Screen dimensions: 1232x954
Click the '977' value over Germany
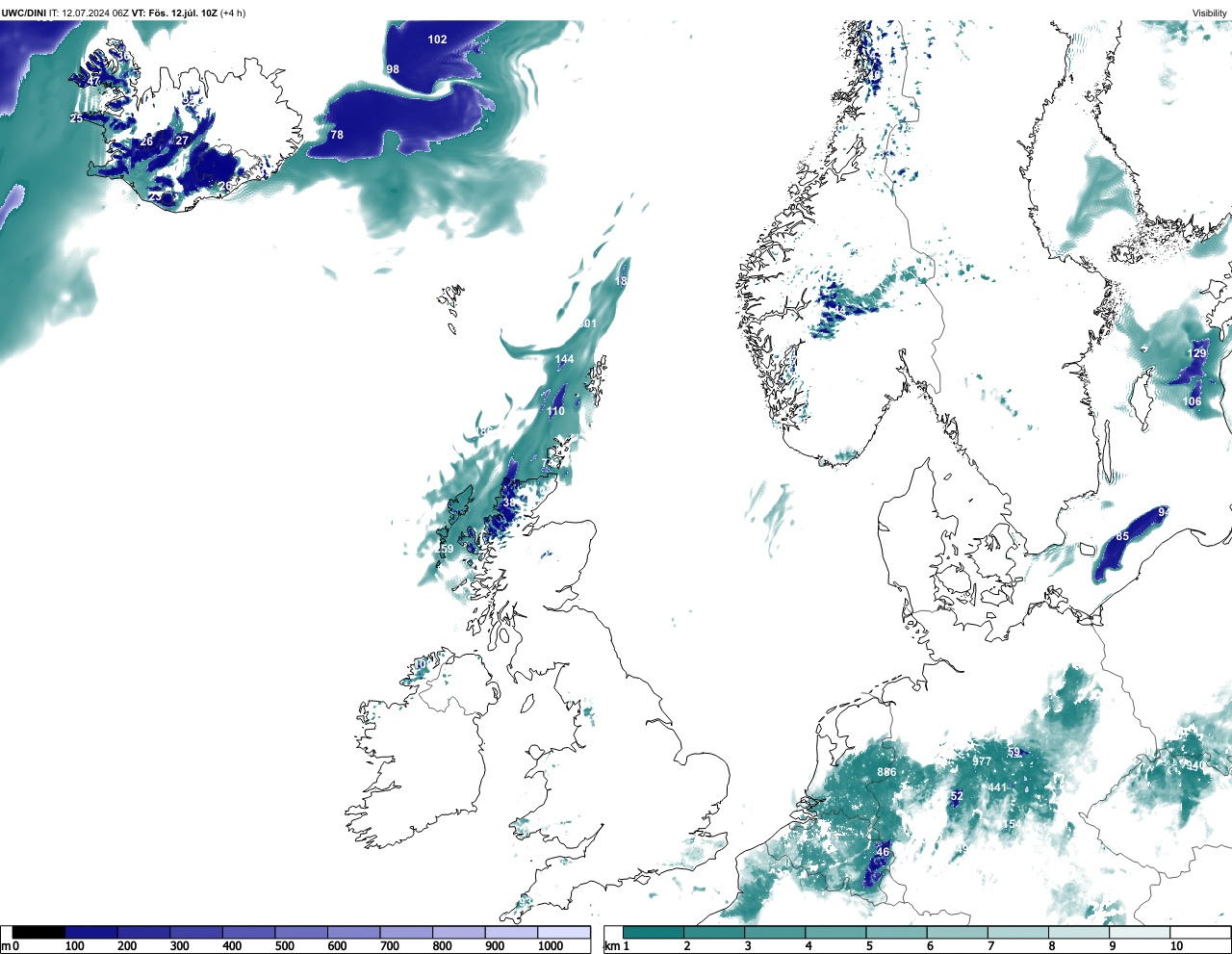tap(982, 761)
